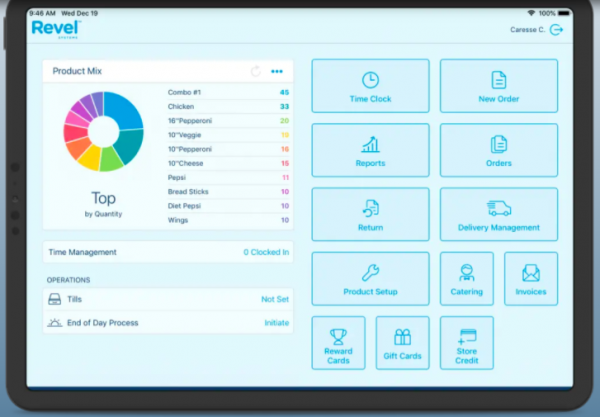The image size is (600, 417).
Task: Log out using the arrow icon
Action: click(x=556, y=30)
